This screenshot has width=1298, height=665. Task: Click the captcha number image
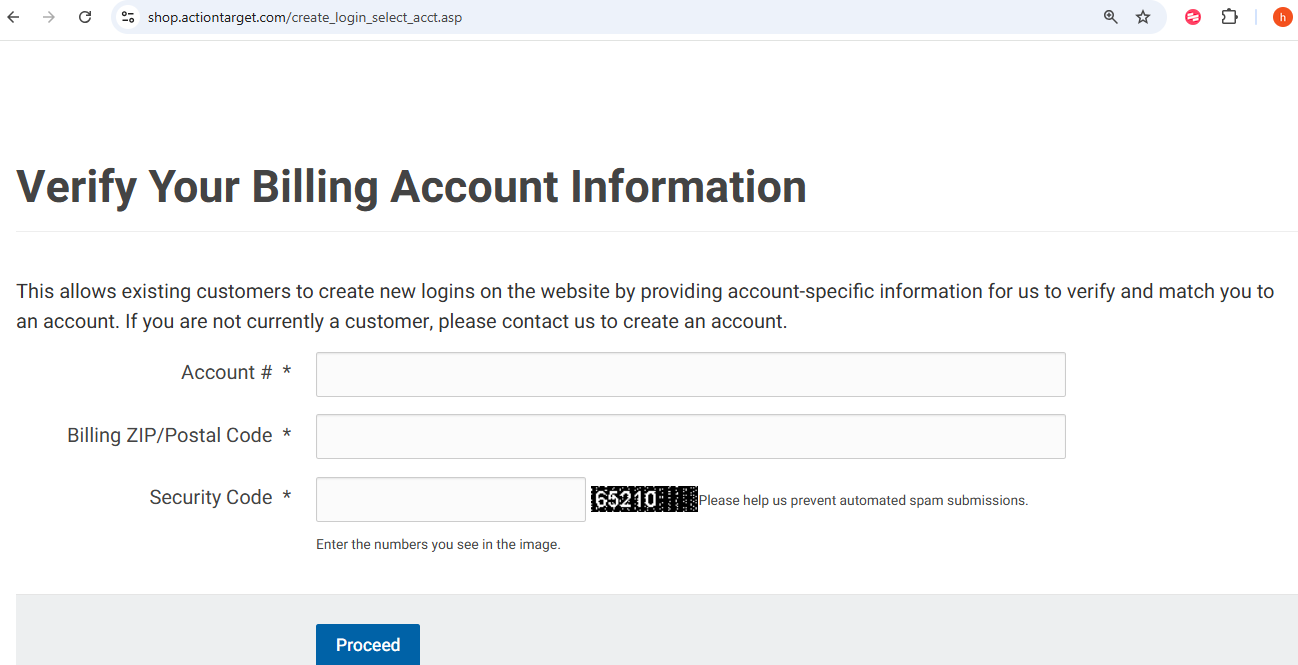[643, 499]
